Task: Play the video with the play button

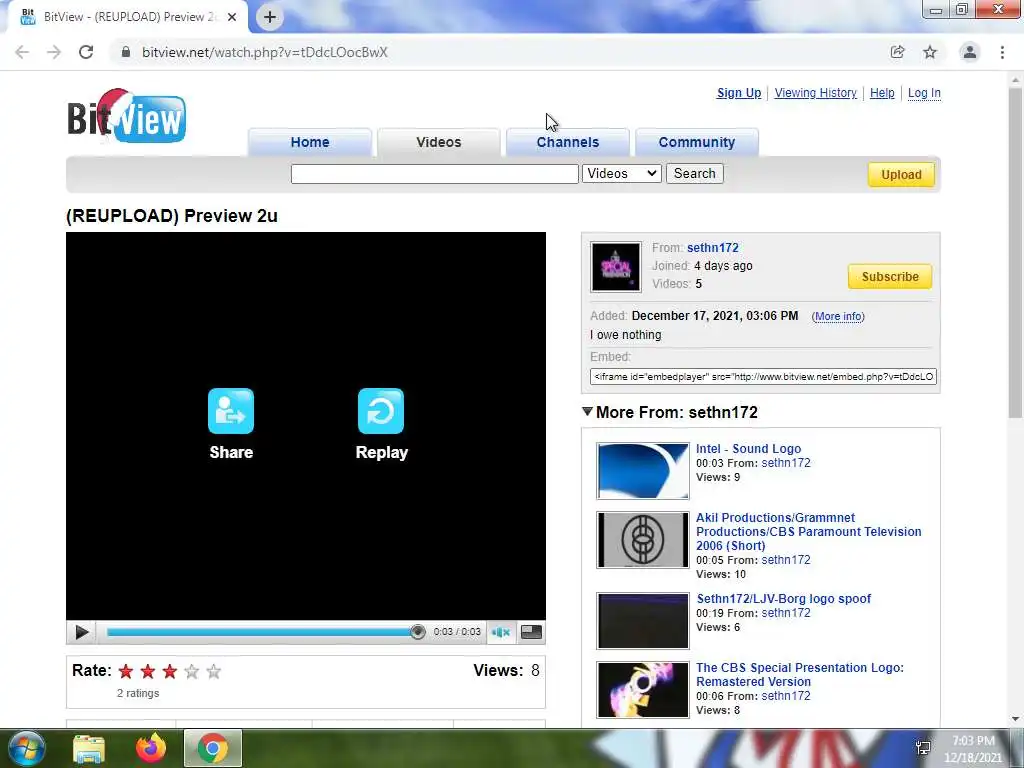Action: pos(82,632)
